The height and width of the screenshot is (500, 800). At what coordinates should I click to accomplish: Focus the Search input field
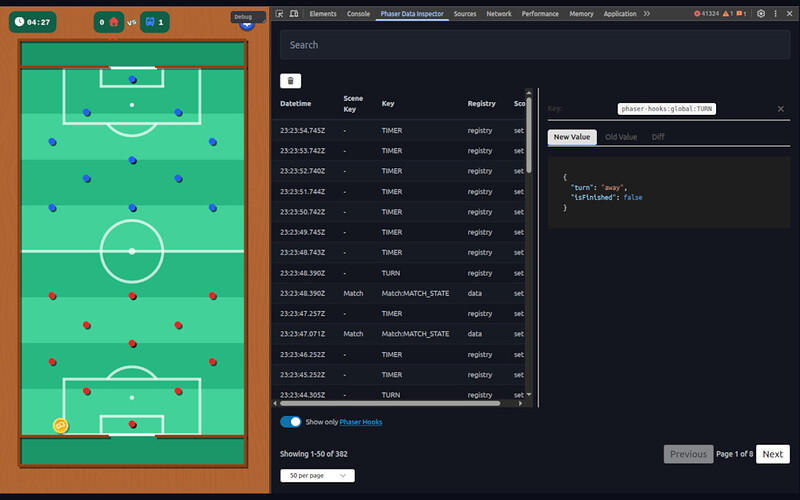[x=535, y=45]
